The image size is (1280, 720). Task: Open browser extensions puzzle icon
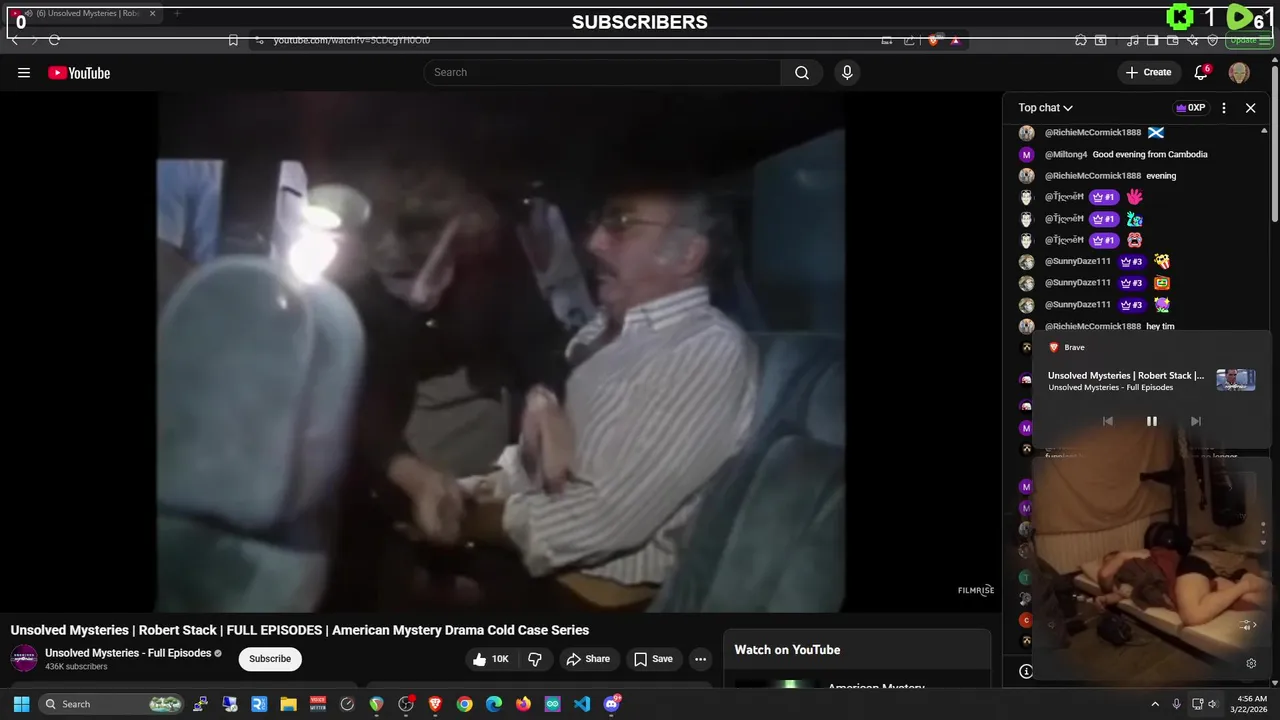pyautogui.click(x=1081, y=40)
